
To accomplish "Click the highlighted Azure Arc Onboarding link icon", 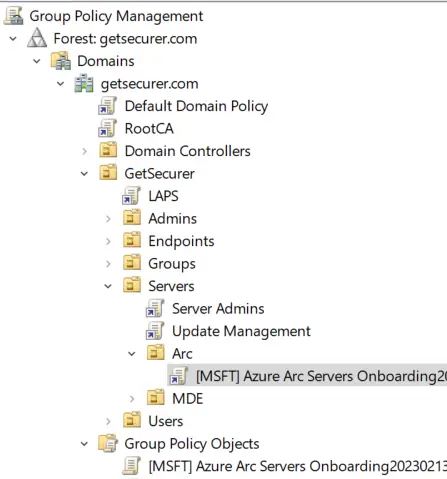I will (x=179, y=376).
